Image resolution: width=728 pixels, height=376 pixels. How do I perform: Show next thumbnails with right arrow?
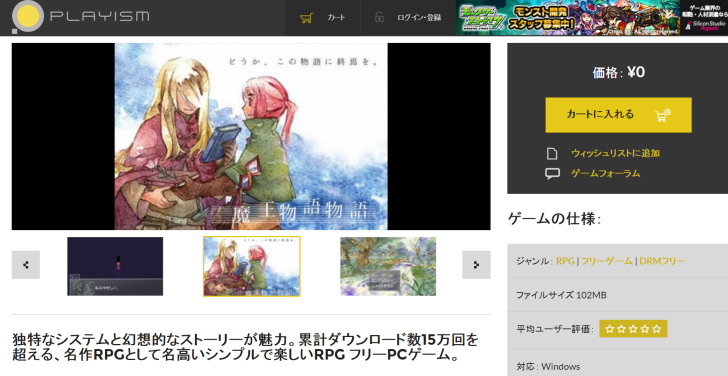[476, 265]
